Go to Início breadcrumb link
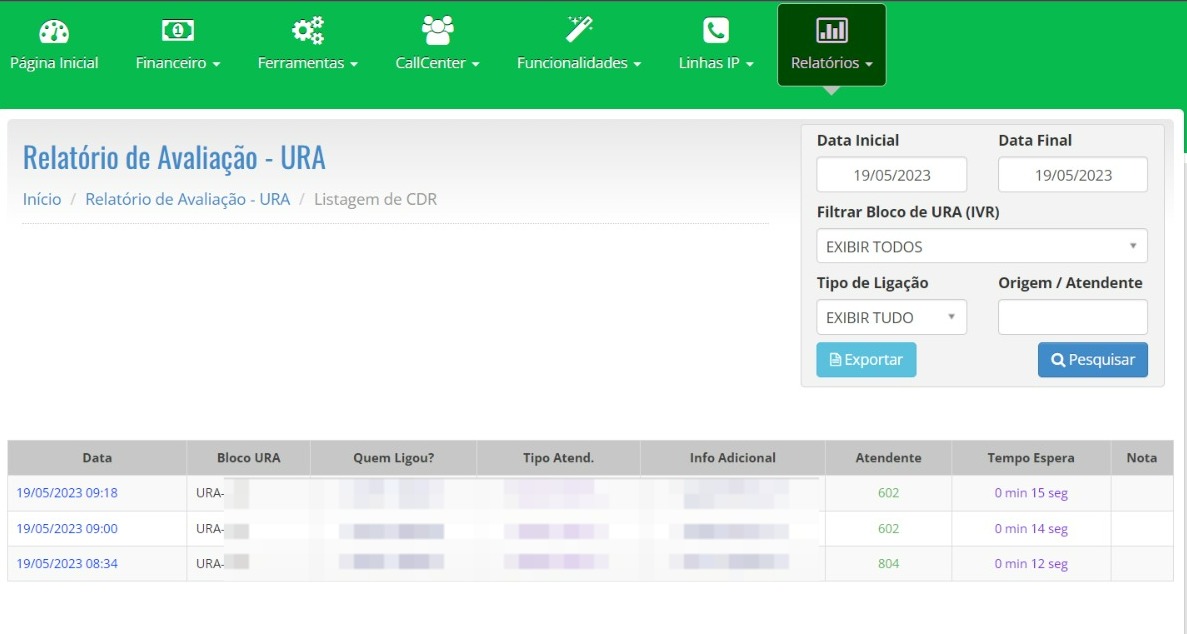Image resolution: width=1187 pixels, height=634 pixels. (x=42, y=199)
